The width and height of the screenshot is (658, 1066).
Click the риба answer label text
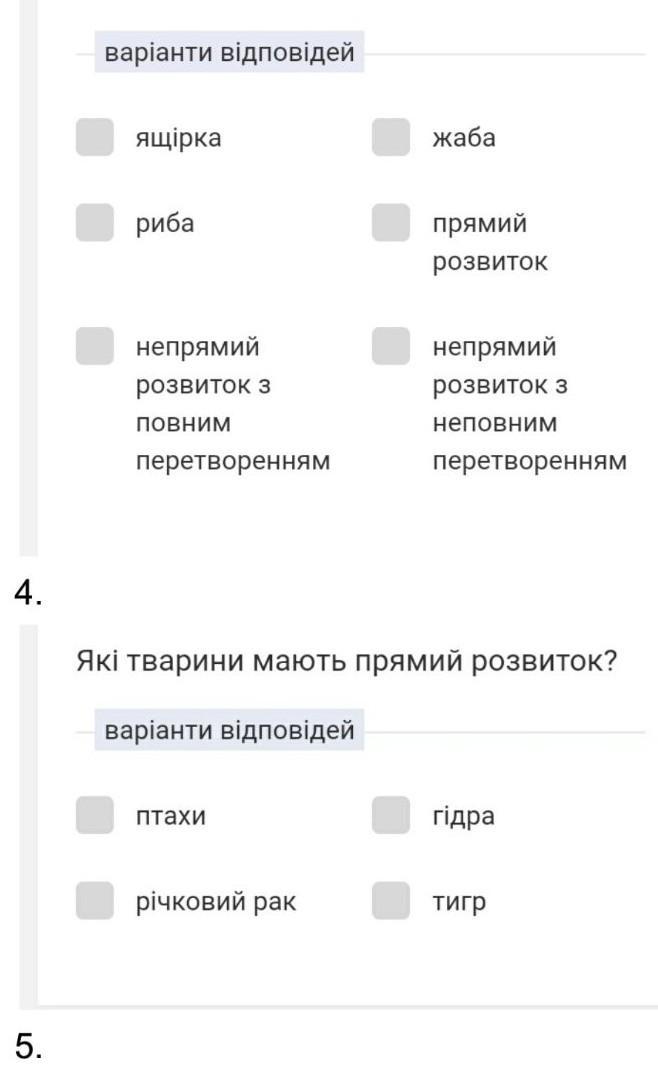165,224
